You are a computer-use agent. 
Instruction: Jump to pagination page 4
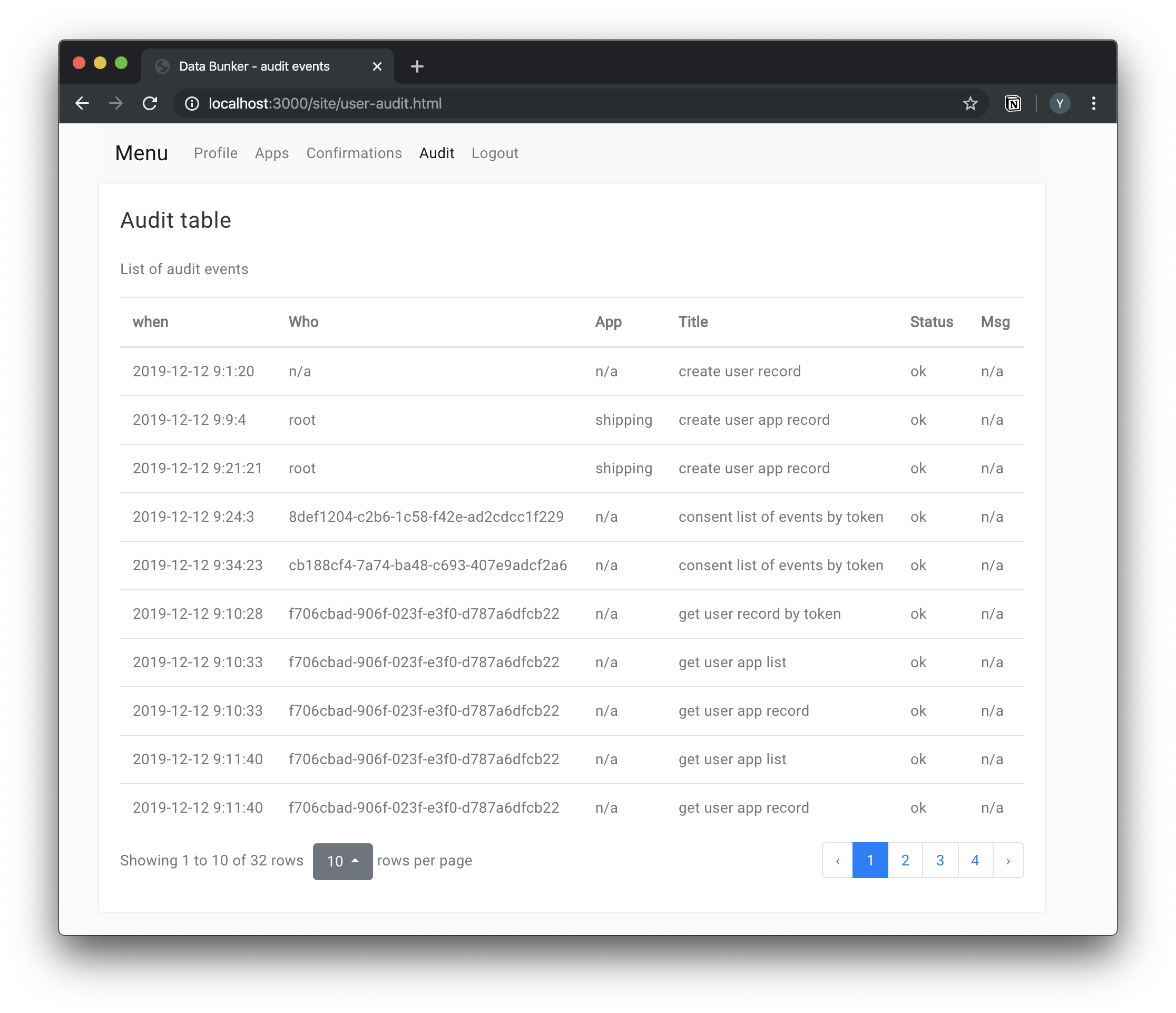pos(975,860)
